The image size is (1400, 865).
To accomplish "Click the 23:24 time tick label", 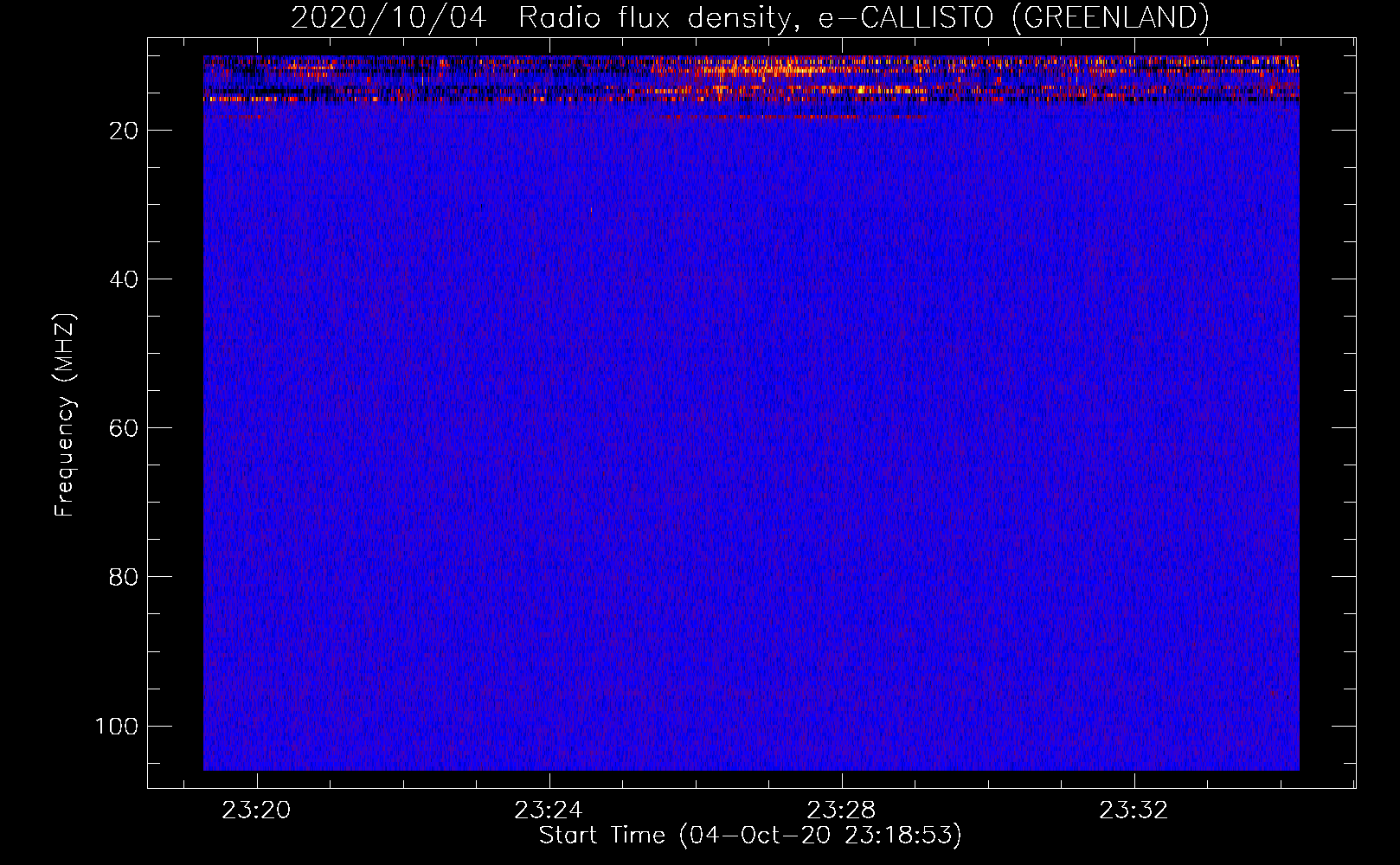I will (x=549, y=811).
